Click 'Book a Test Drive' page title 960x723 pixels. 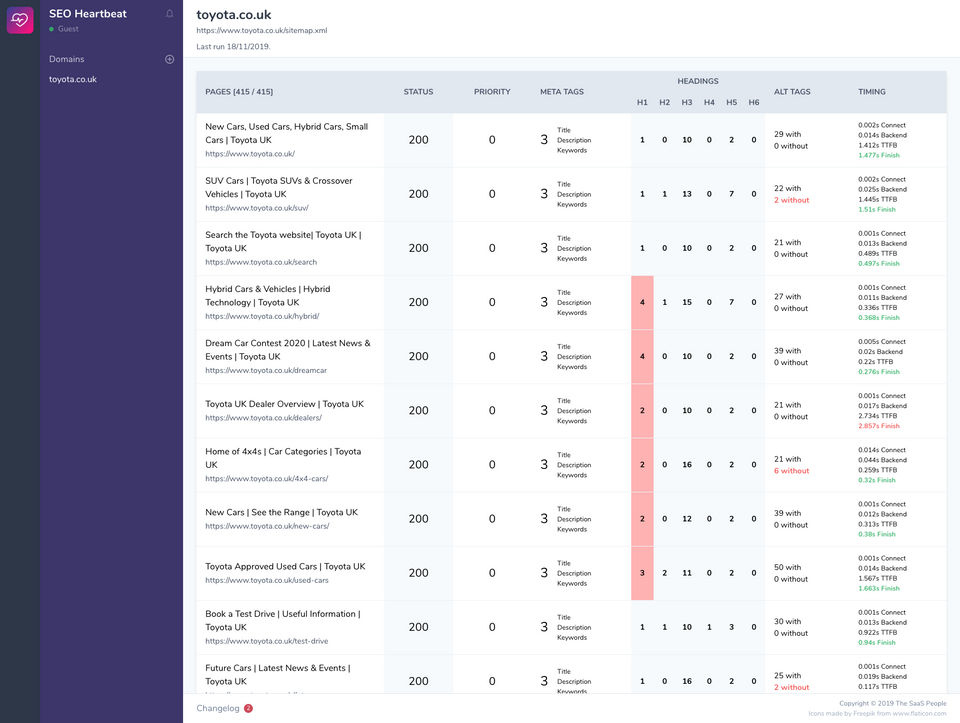click(x=283, y=621)
